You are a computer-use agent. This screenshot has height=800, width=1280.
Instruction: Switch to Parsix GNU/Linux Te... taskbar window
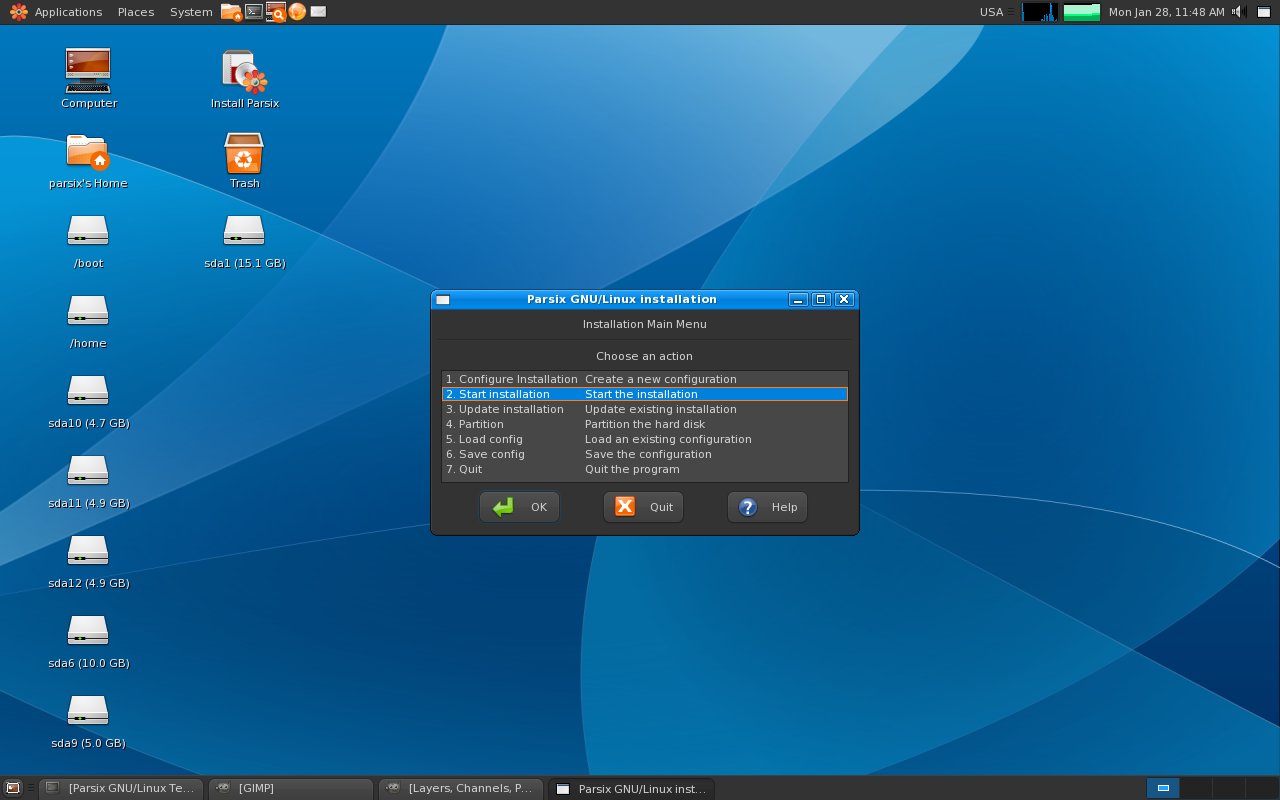click(x=122, y=788)
